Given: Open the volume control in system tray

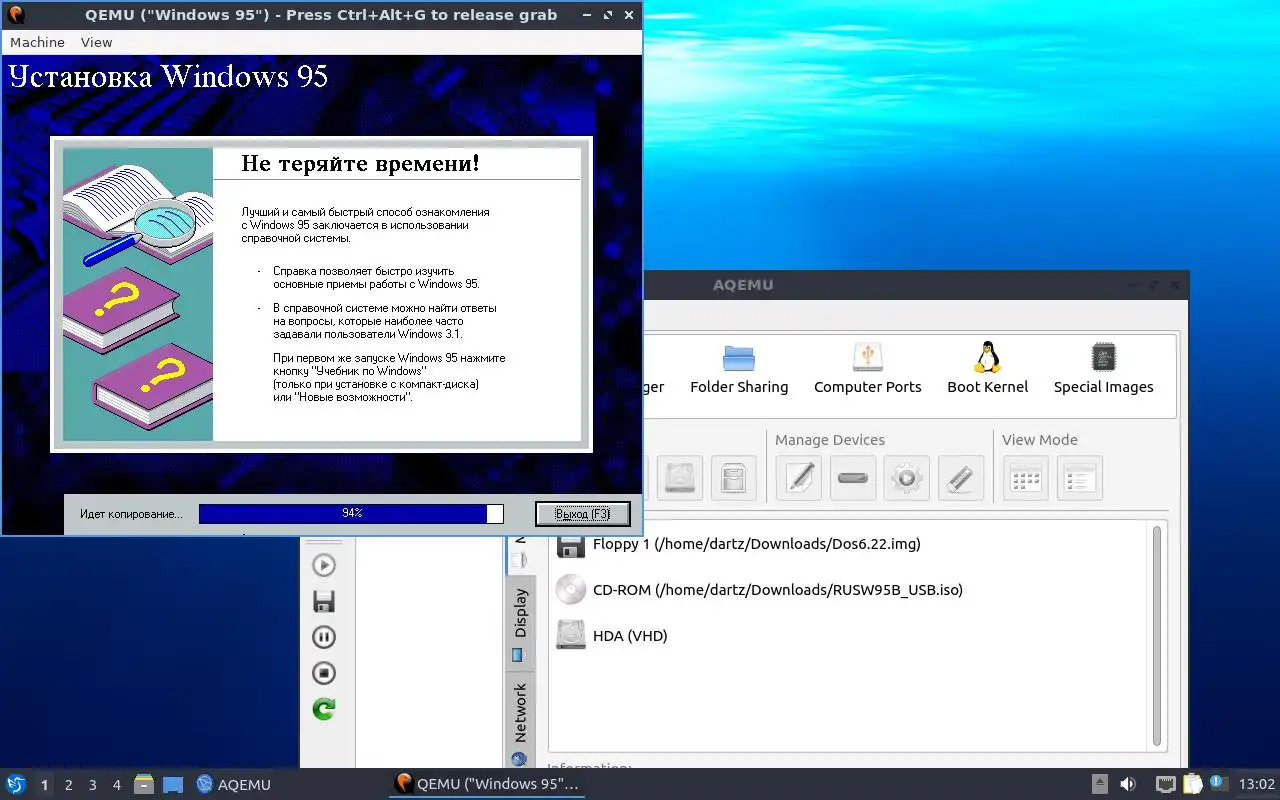Looking at the screenshot, I should (1128, 785).
